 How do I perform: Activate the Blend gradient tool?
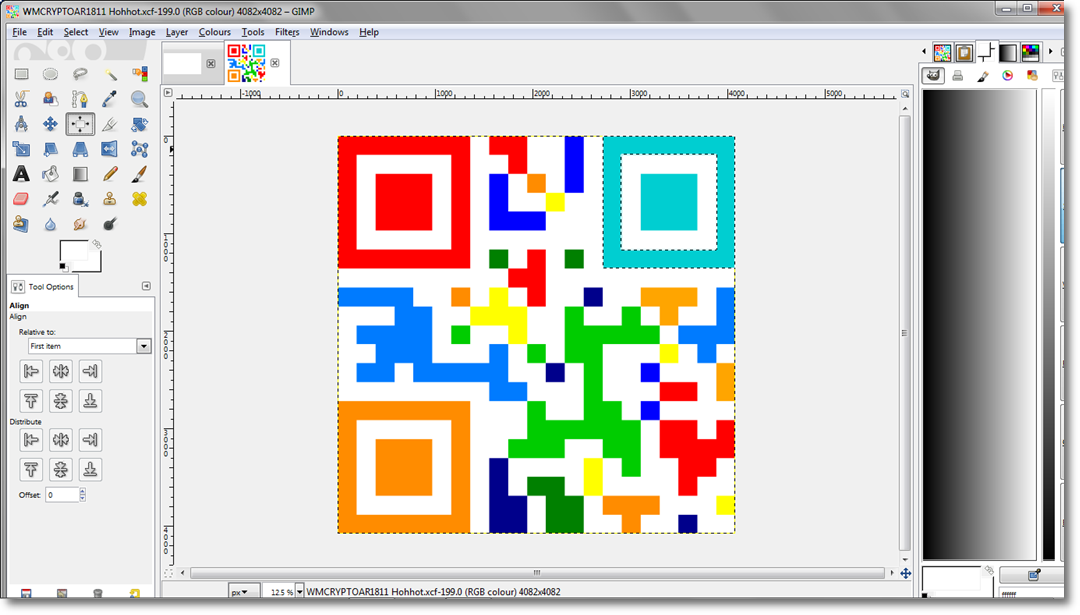(x=80, y=174)
